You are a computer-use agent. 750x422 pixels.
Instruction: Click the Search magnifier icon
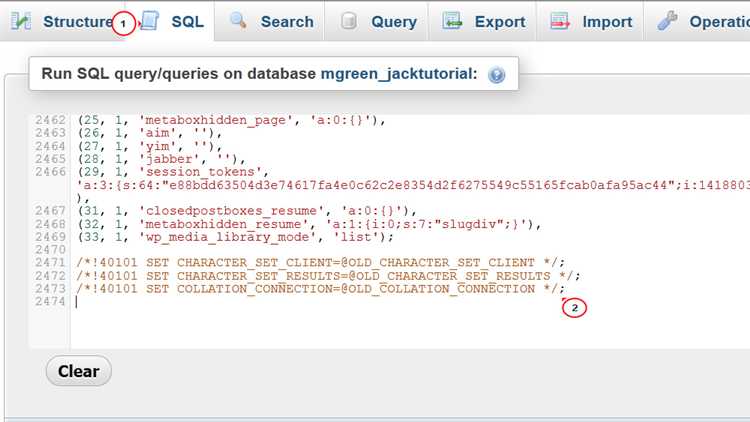[x=238, y=21]
